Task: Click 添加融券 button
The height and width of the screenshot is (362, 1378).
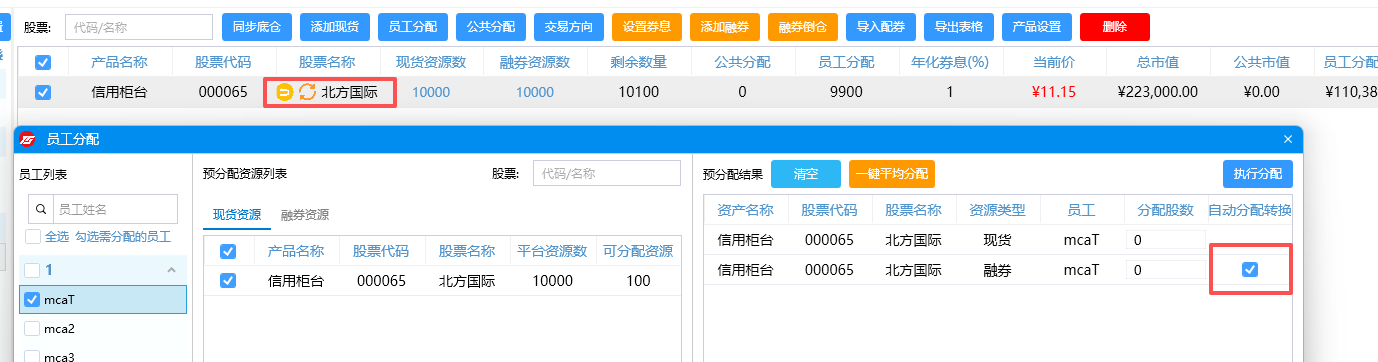Action: 725,27
